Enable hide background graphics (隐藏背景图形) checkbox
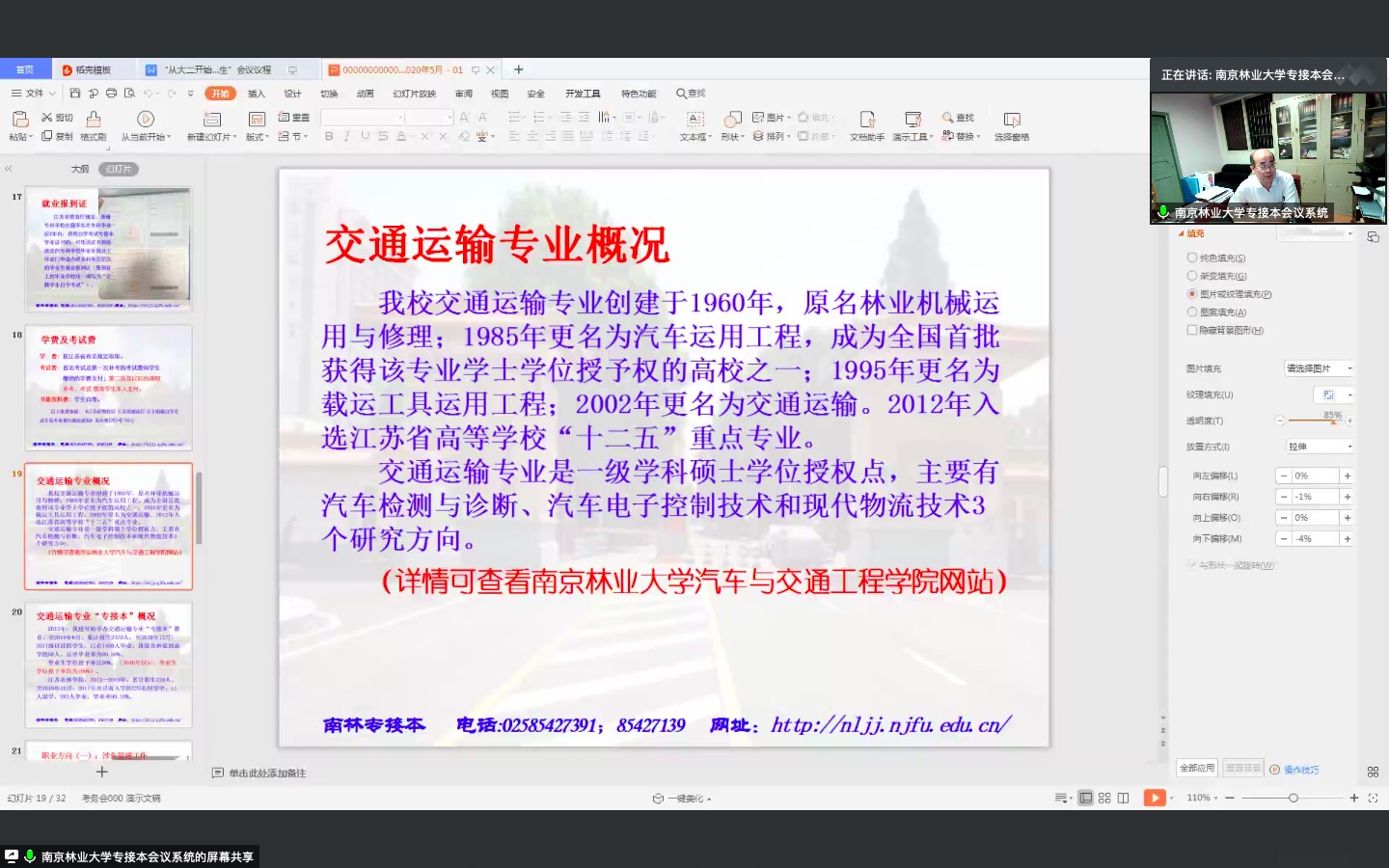The height and width of the screenshot is (868, 1389). click(1192, 330)
